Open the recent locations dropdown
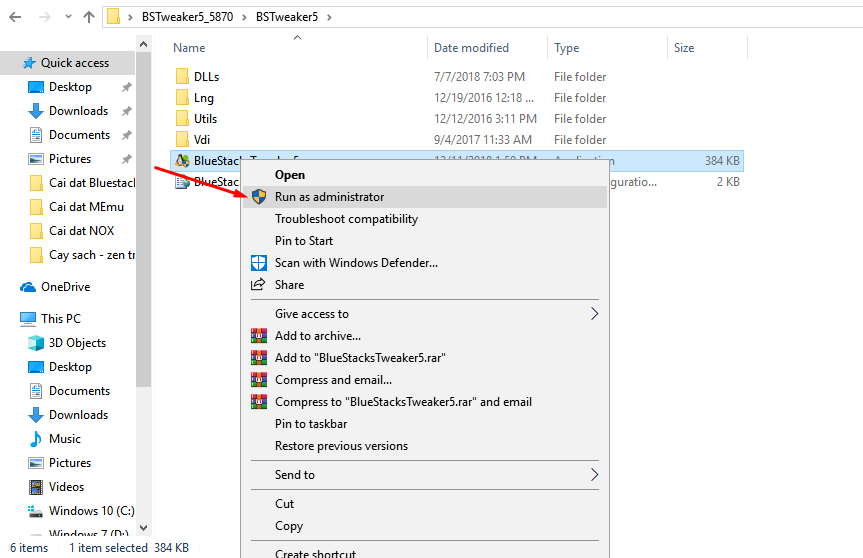Screen dimensions: 863x558 pos(68,17)
